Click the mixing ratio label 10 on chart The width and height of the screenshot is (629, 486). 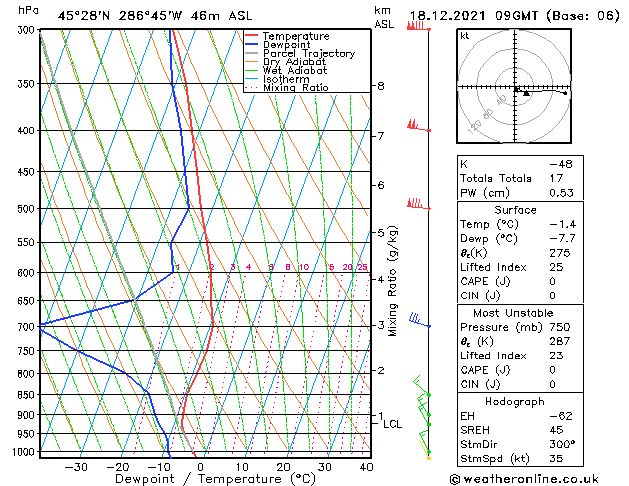coord(304,267)
